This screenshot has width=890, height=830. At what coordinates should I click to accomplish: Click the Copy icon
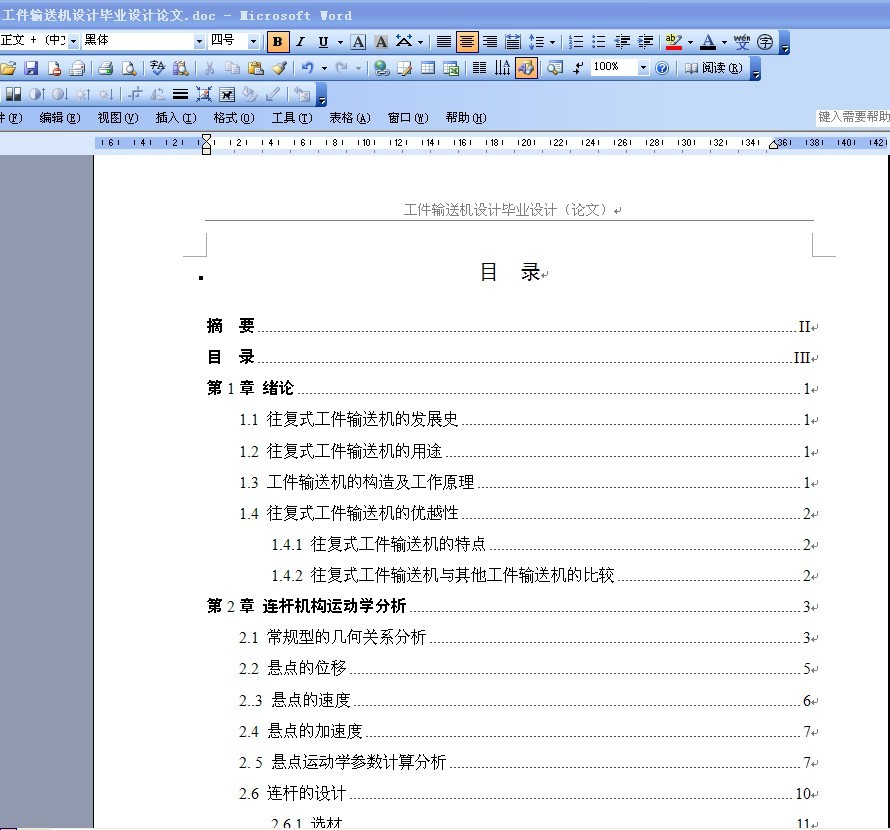pos(232,68)
